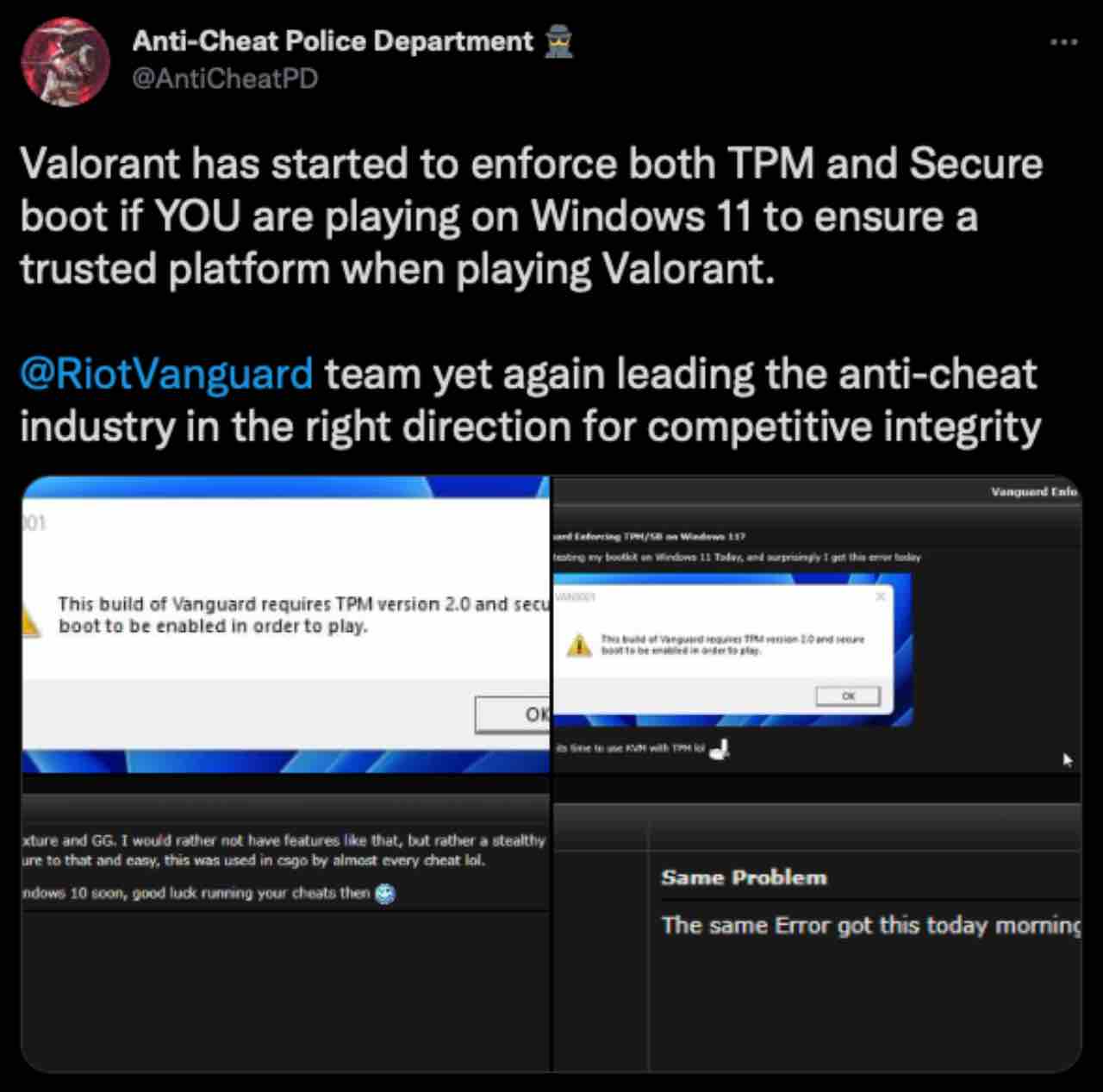Open the Anti-Cheat Police Department profile avatar
The height and width of the screenshot is (1092, 1103).
tap(65, 62)
